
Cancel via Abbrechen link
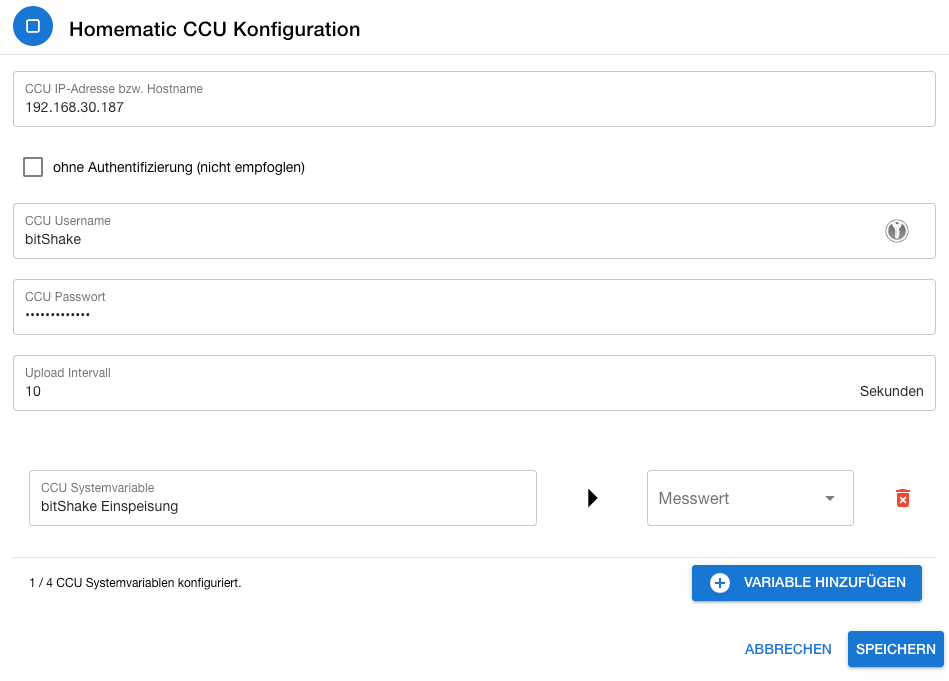[787, 649]
